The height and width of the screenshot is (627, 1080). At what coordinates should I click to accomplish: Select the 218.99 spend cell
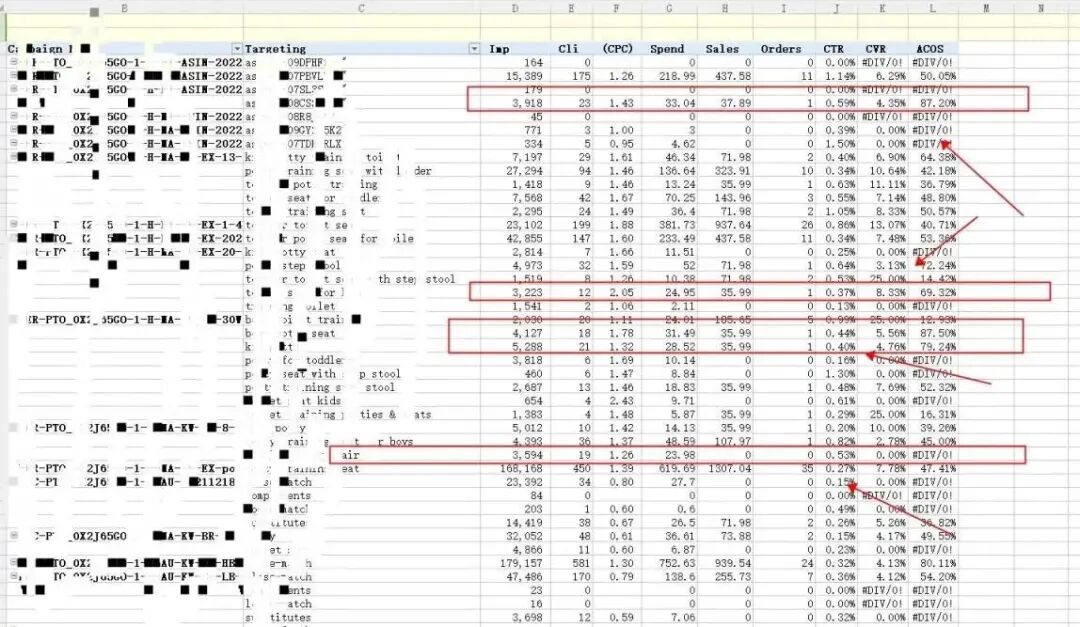click(677, 76)
